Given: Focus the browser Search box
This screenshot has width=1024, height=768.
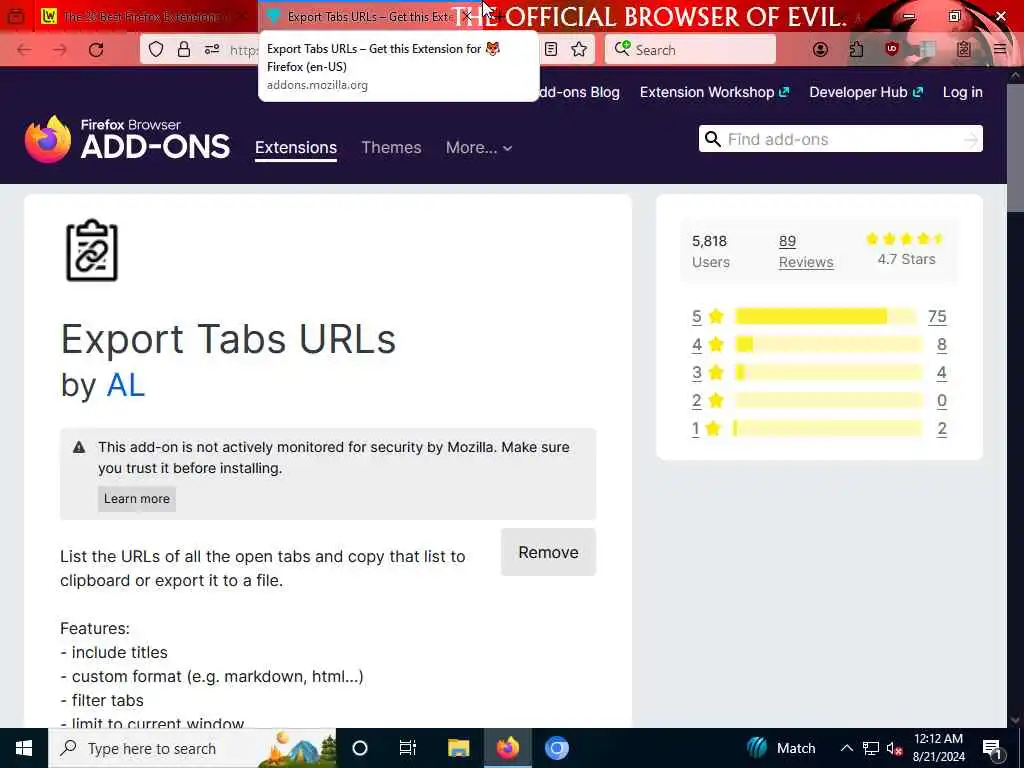Looking at the screenshot, I should click(690, 50).
